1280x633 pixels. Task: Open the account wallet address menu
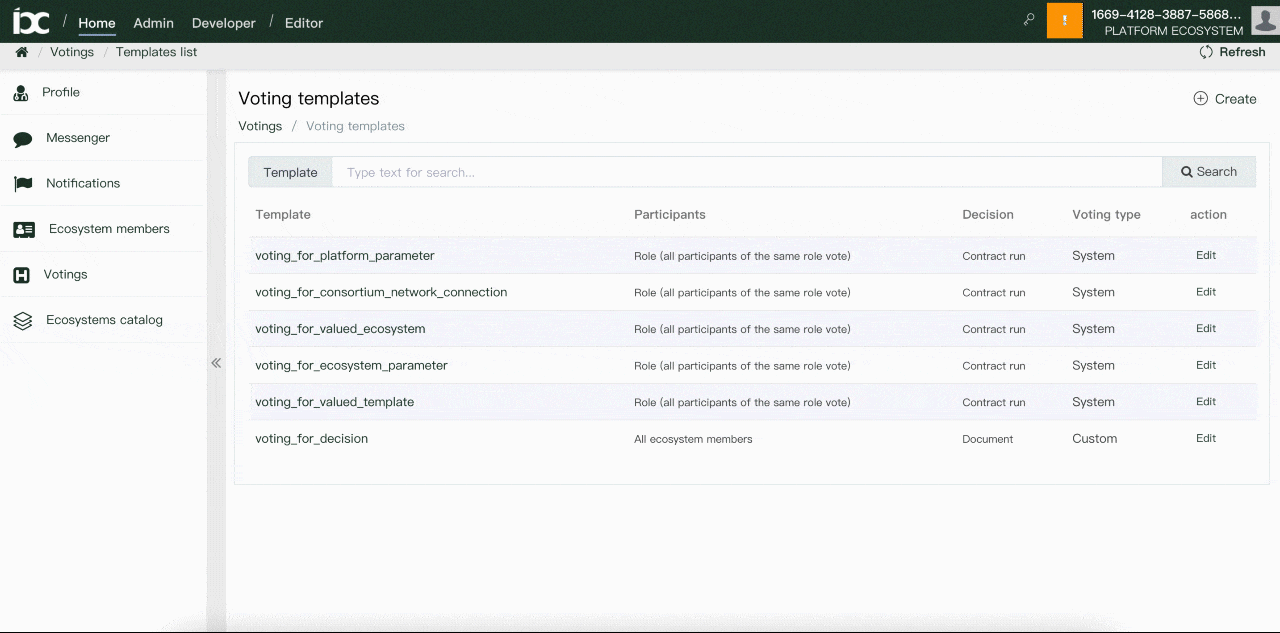pos(1166,15)
